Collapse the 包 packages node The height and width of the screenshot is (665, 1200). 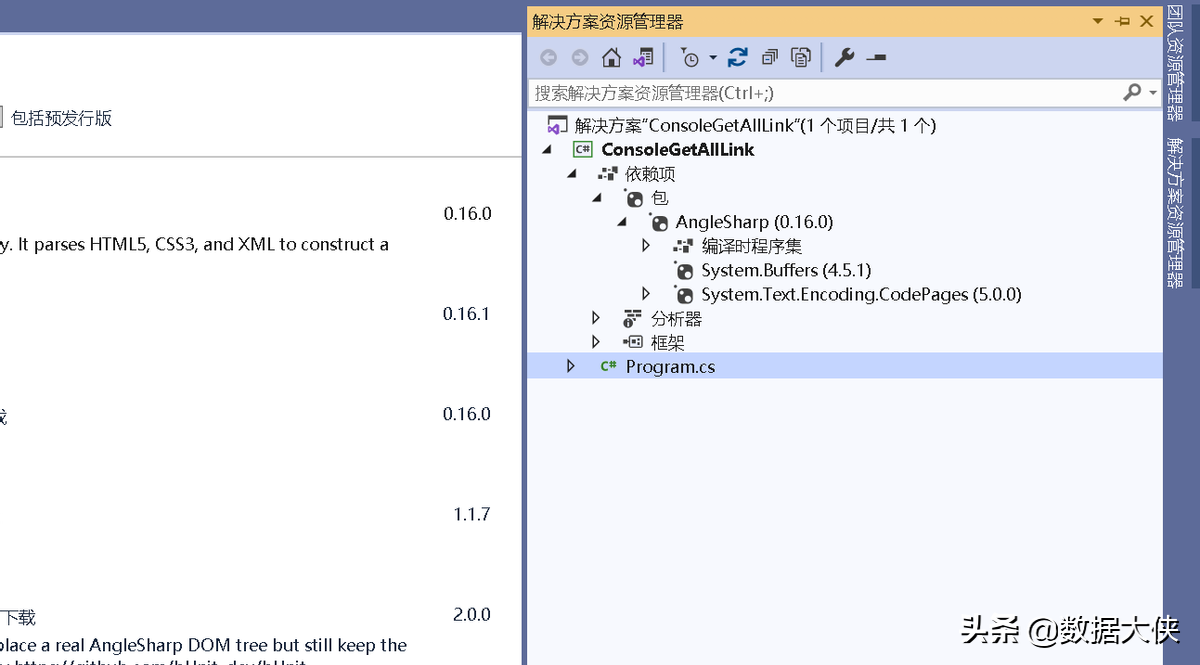[x=596, y=198]
